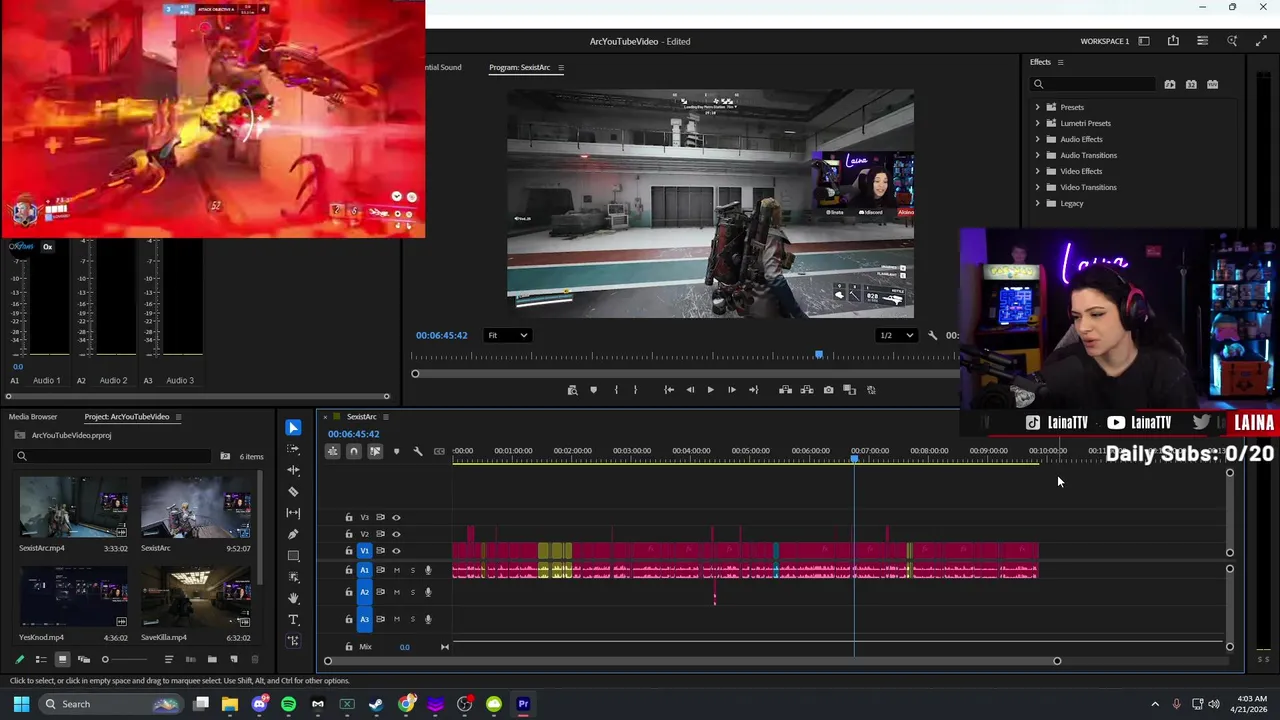
Task: Expand the Presets folder in Effects
Action: pyautogui.click(x=1037, y=107)
